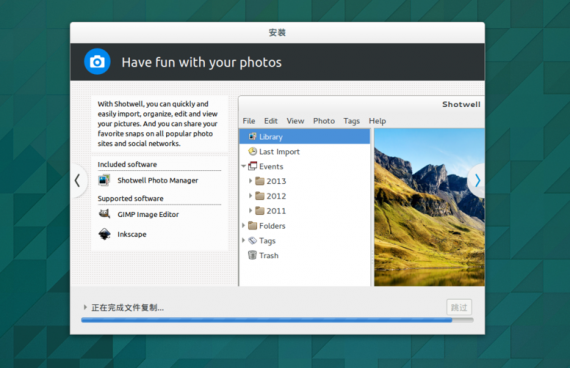Click the Shotwell description paragraph
Image resolution: width=570 pixels, height=368 pixels.
tap(157, 124)
